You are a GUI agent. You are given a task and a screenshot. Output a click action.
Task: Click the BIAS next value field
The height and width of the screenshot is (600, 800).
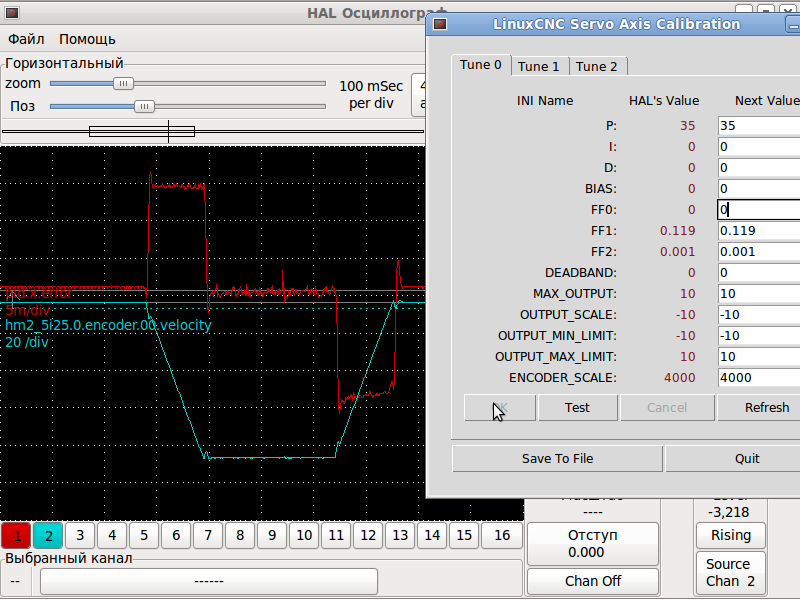tap(759, 189)
